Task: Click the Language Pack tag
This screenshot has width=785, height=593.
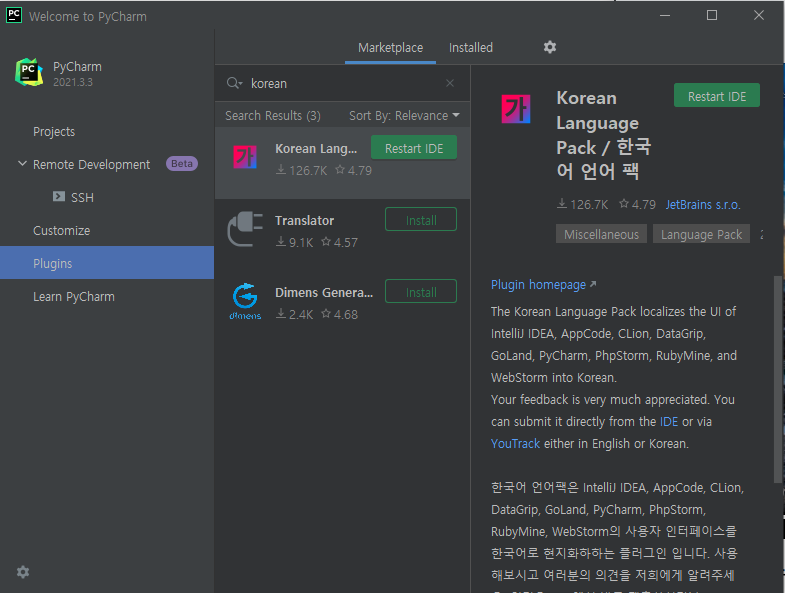Action: click(701, 234)
